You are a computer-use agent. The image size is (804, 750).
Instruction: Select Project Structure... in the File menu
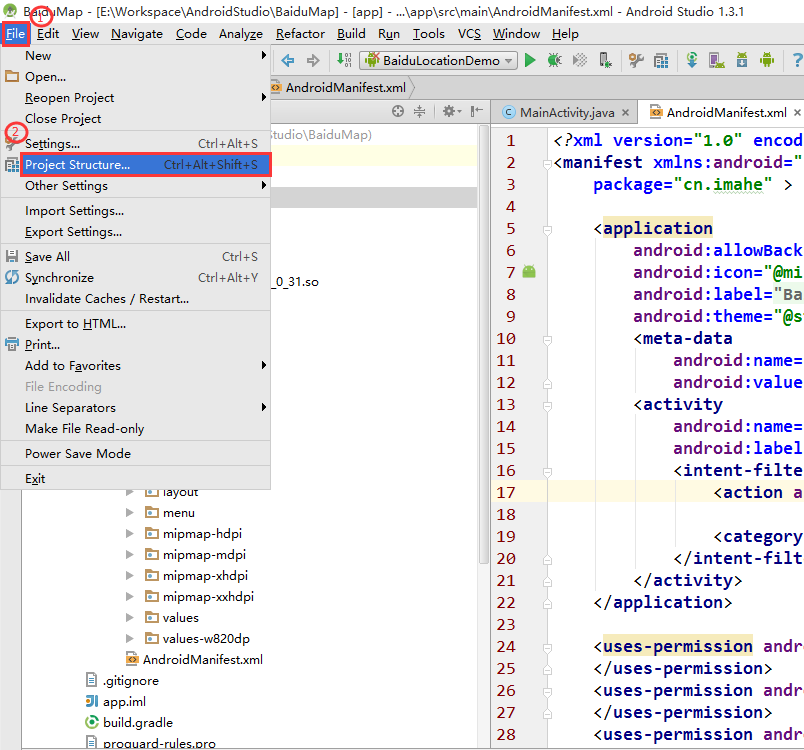[x=146, y=165]
